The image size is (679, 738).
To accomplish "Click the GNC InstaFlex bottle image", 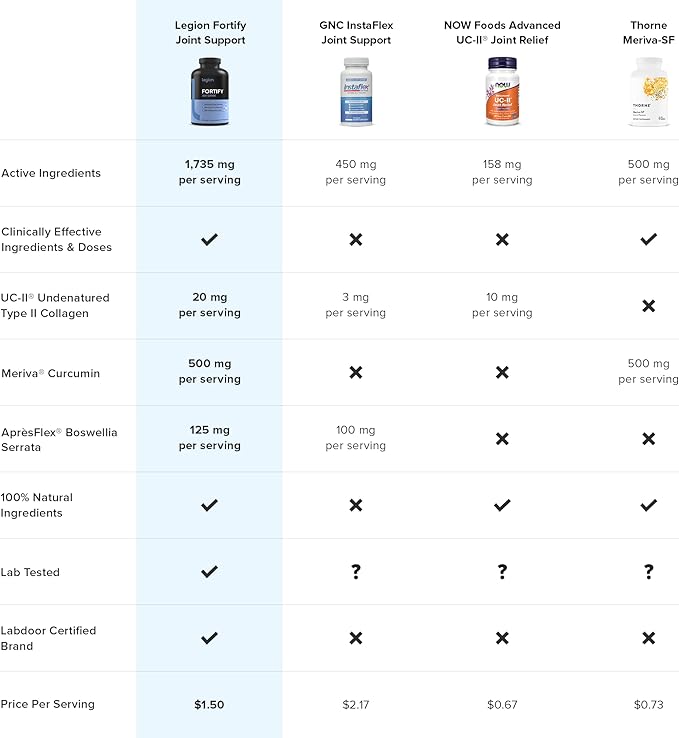I will tap(356, 92).
